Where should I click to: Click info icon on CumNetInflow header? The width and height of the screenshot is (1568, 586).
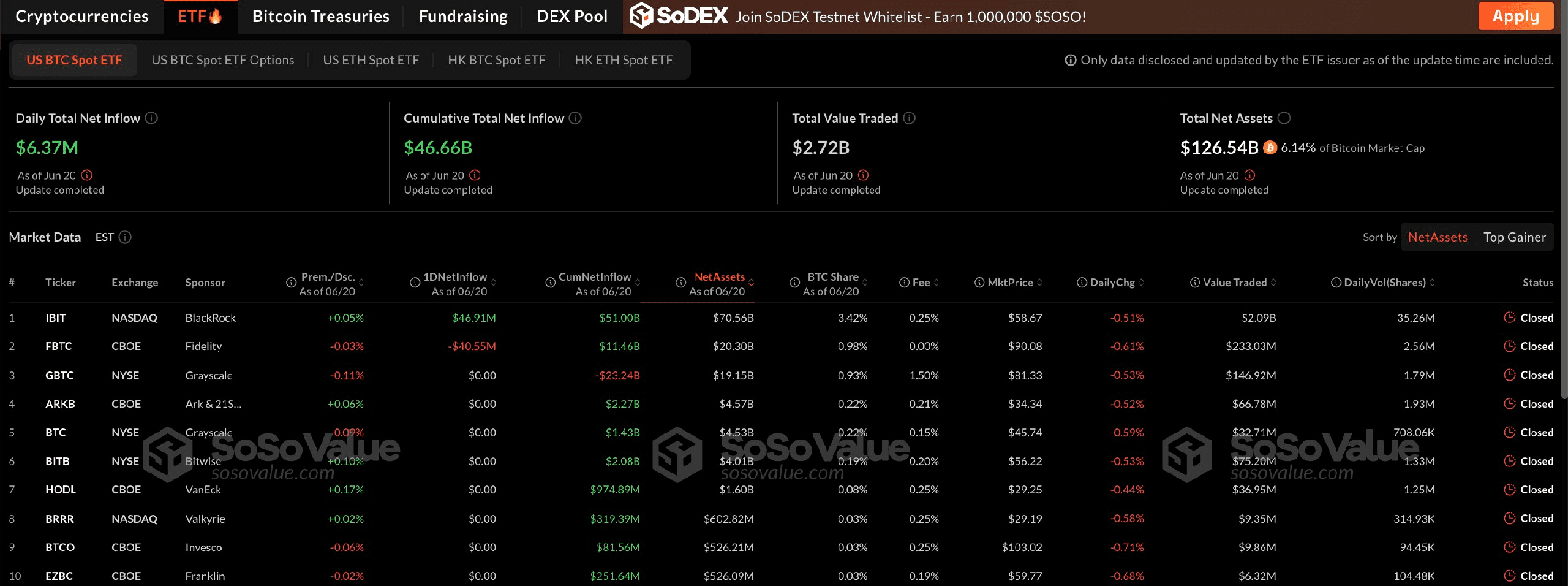(x=551, y=283)
